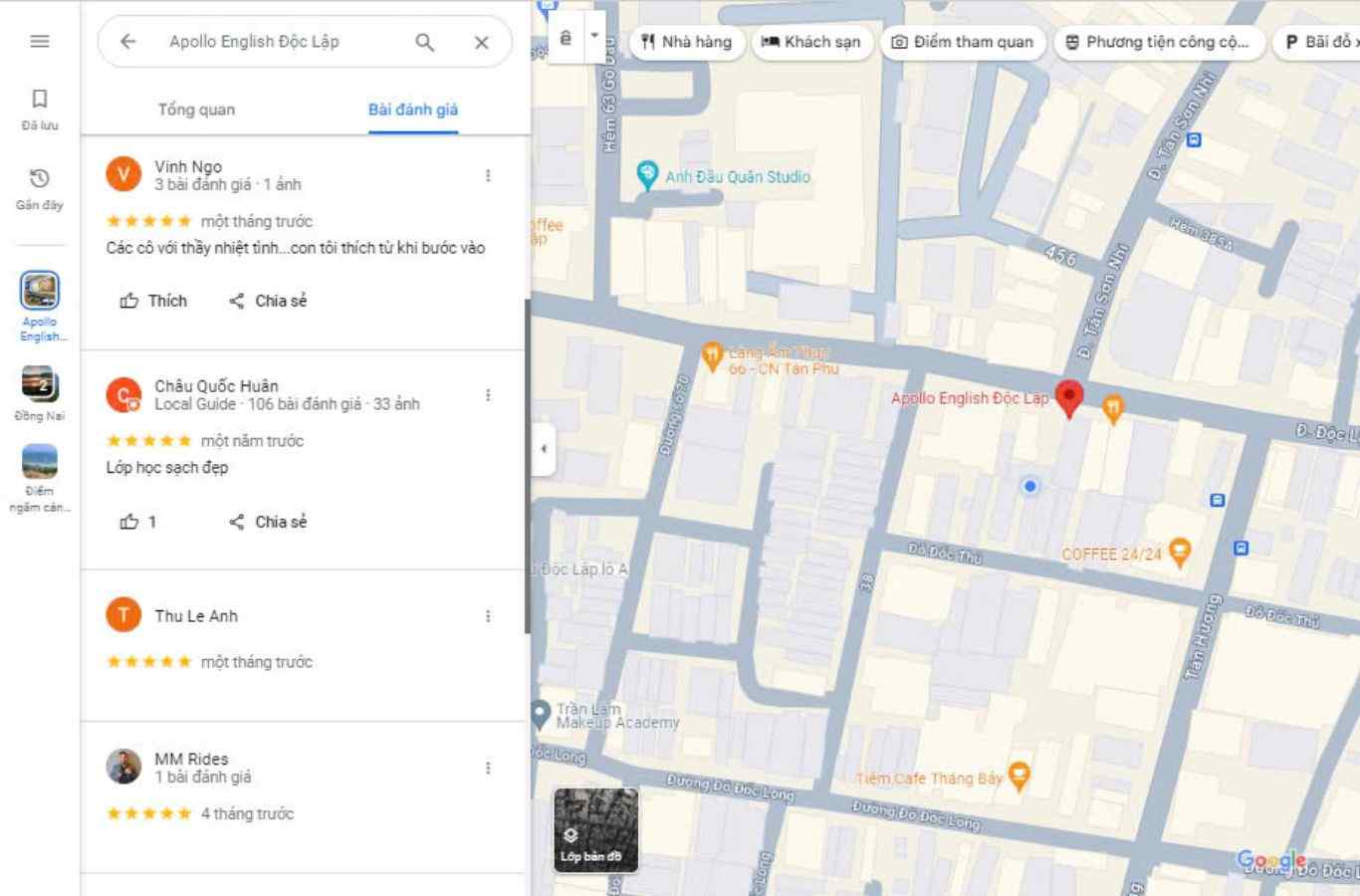The image size is (1360, 896).
Task: Clear the search with X icon
Action: [x=482, y=42]
